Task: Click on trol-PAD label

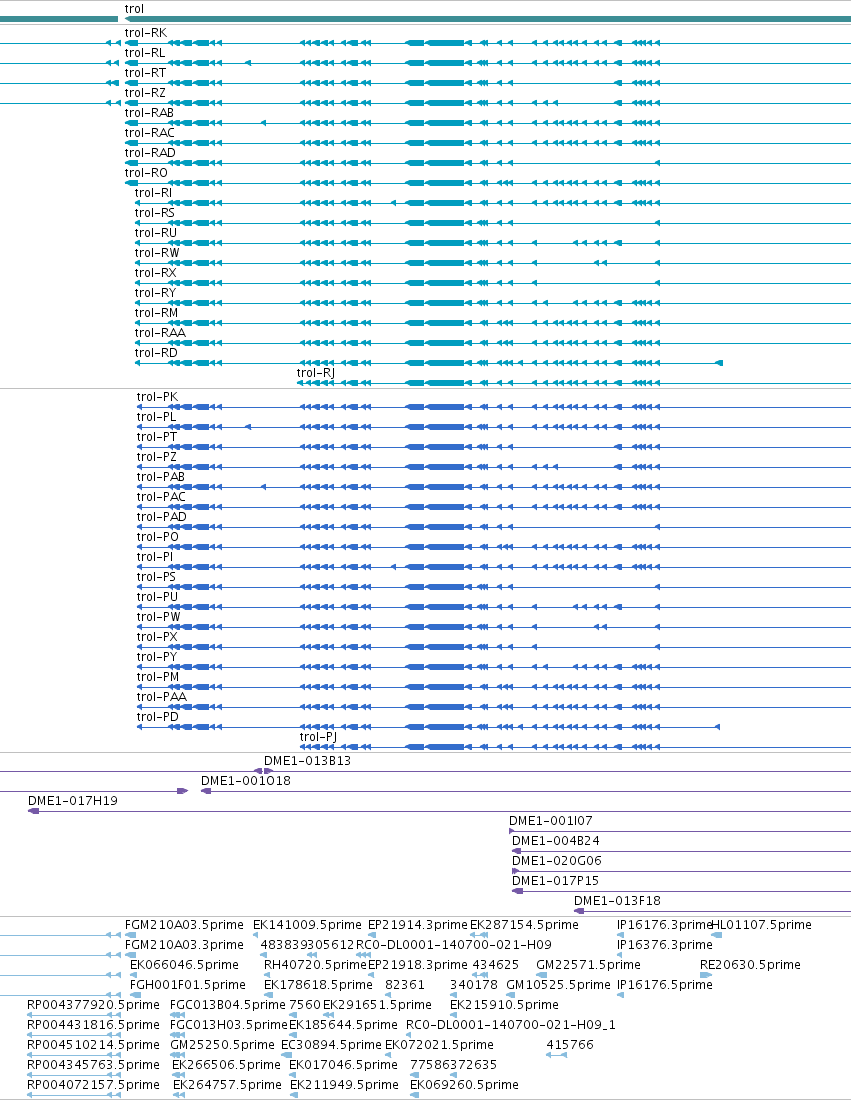Action: [x=161, y=517]
